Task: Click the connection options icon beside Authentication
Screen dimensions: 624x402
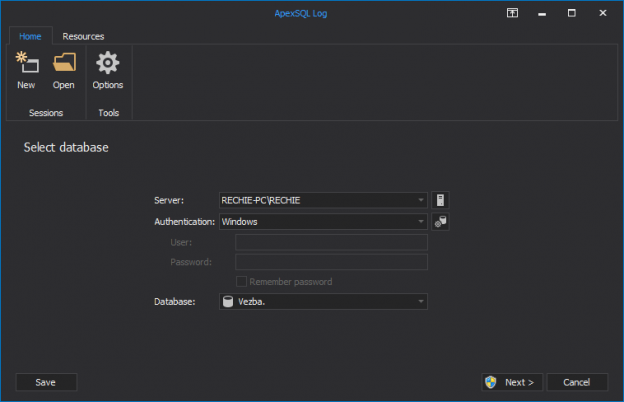Action: (440, 222)
